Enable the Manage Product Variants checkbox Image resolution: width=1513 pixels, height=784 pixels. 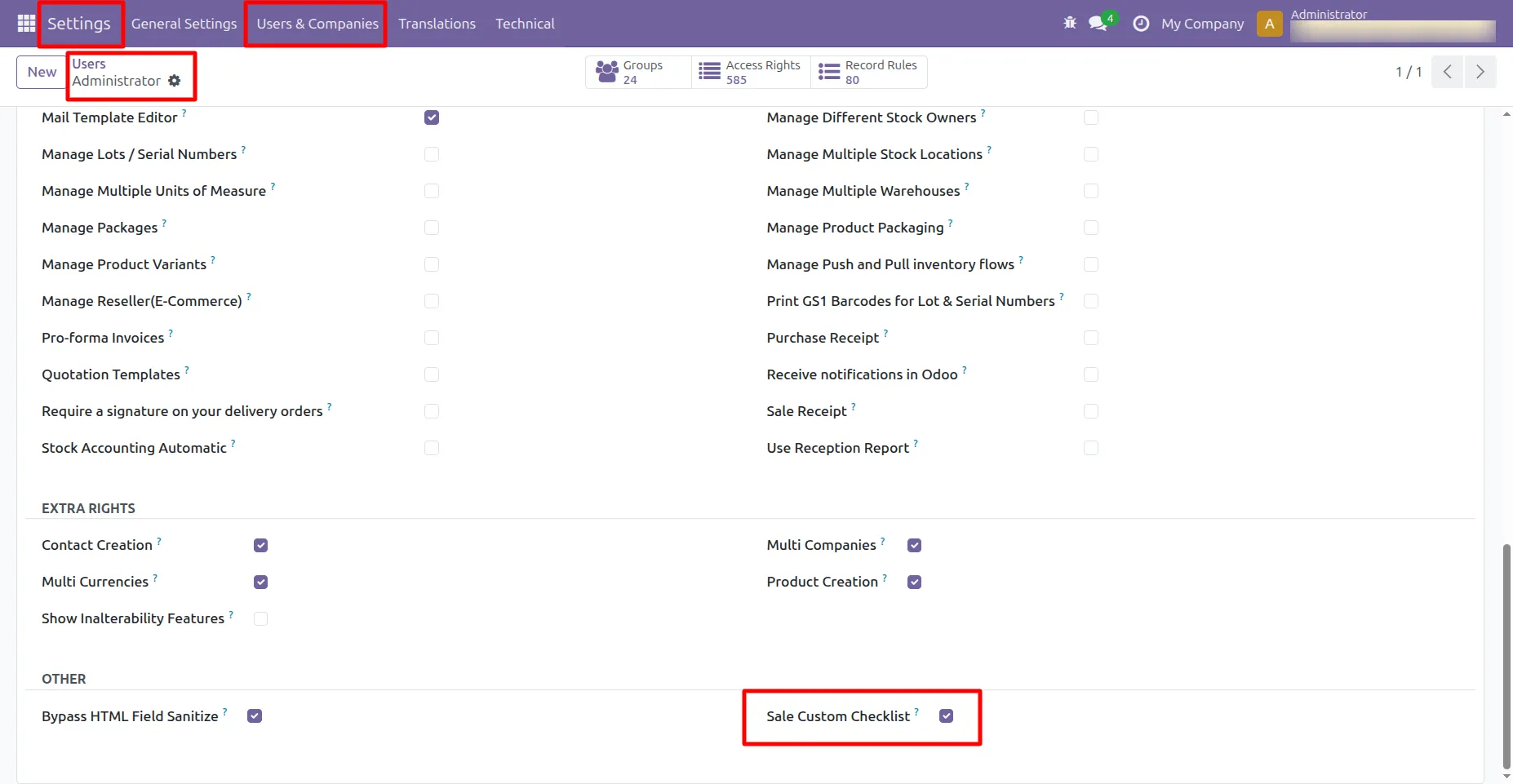coord(432,264)
